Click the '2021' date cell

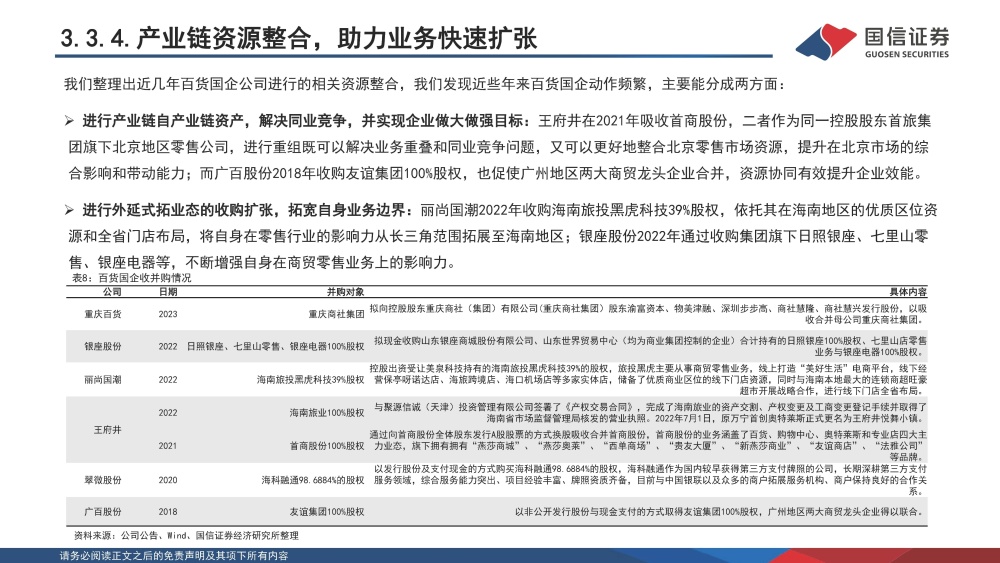tap(168, 446)
